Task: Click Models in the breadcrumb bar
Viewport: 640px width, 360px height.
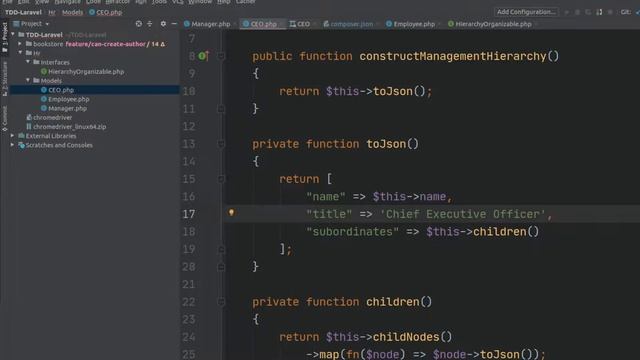Action: [72, 13]
